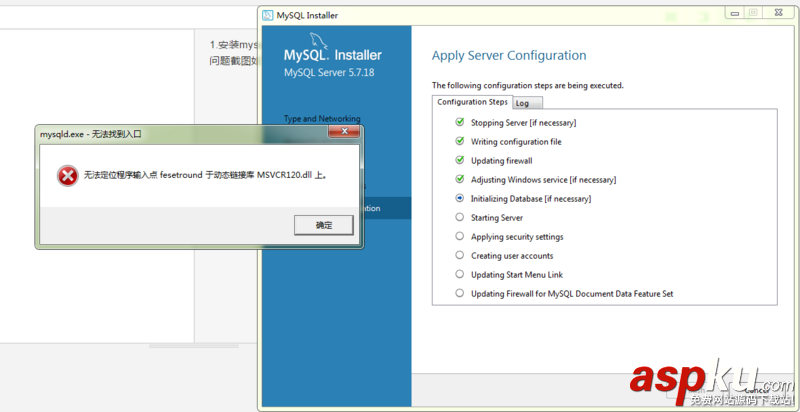Minimize the MySQL Installer window
Viewport: 800px width, 412px height.
735,14
